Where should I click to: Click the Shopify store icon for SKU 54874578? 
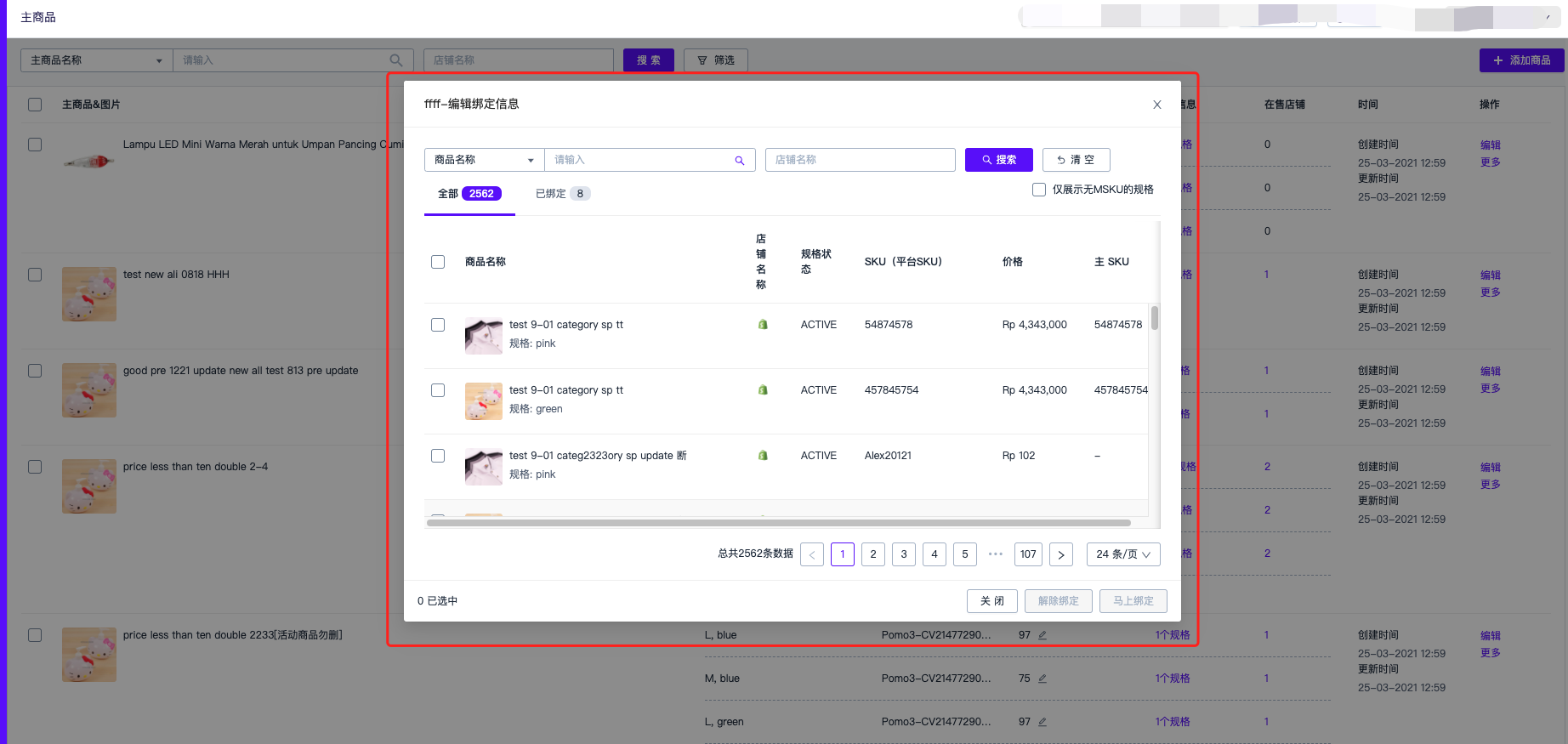pyautogui.click(x=763, y=325)
